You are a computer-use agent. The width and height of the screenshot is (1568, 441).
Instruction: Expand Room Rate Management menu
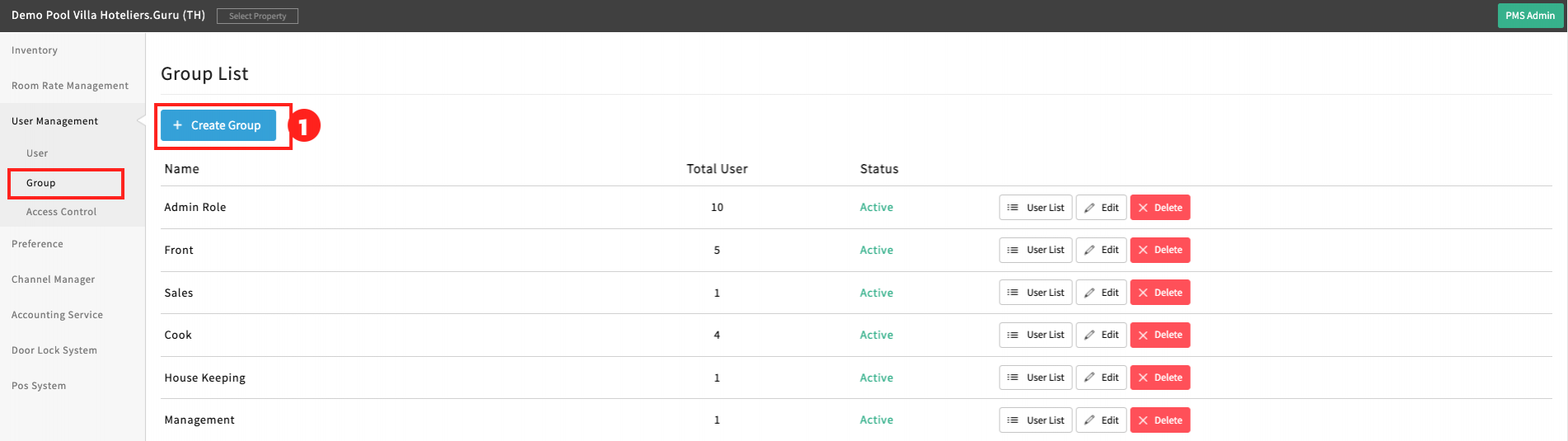coord(70,86)
